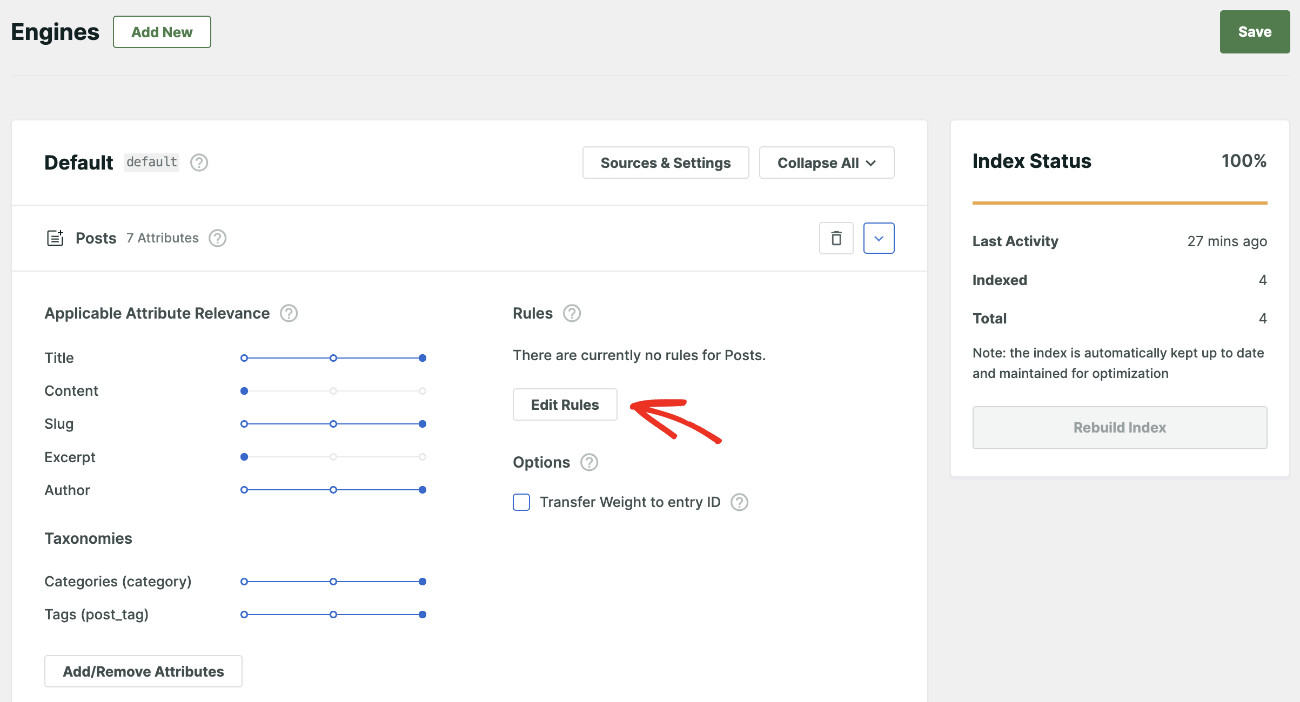Screen dimensions: 1300x702
Task: Click the help icon beside Transfer Weight
Action: coord(739,501)
